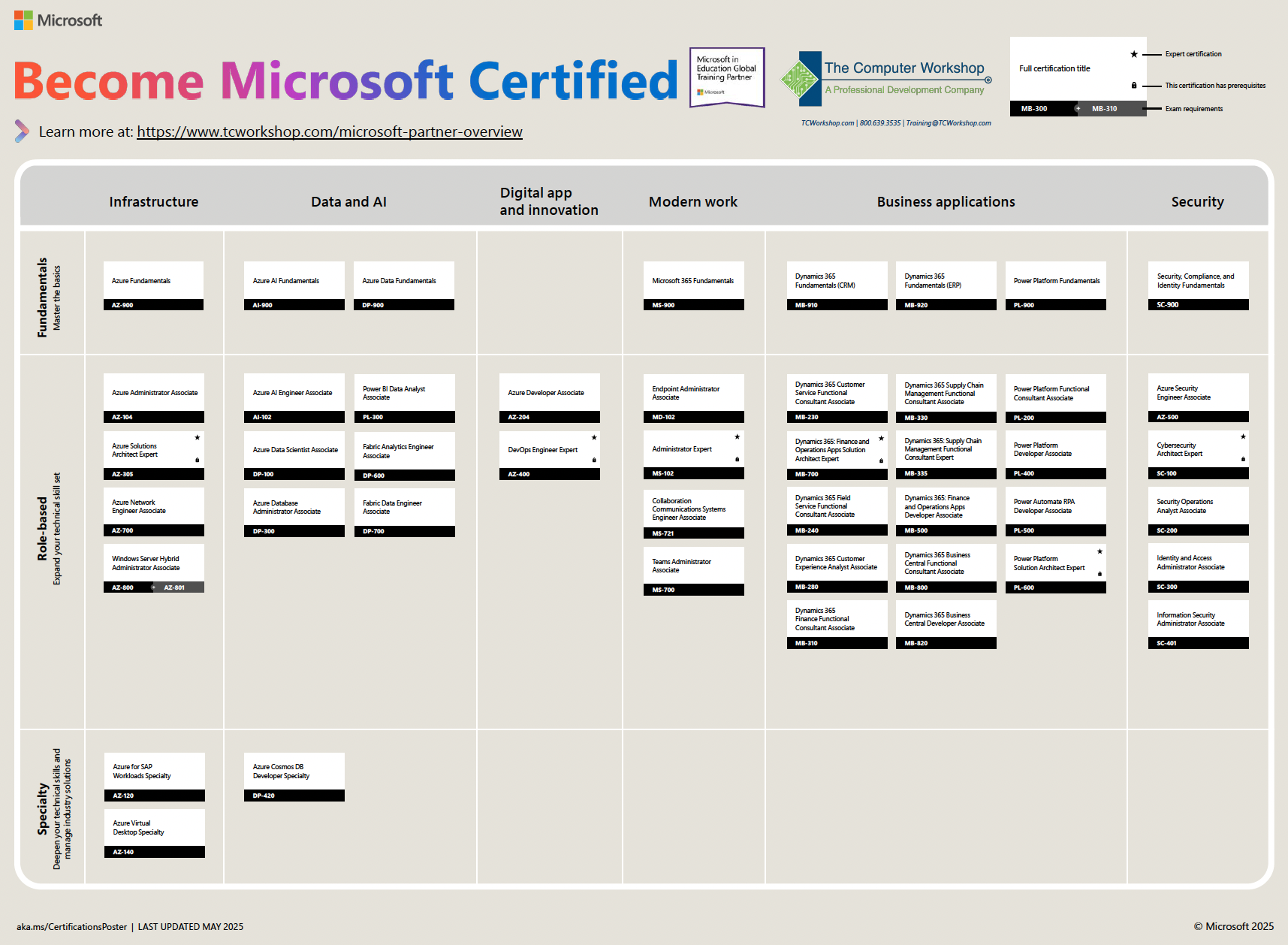Click the MB-300 legend exam code
Image resolution: width=1288 pixels, height=945 pixels.
(x=1034, y=109)
